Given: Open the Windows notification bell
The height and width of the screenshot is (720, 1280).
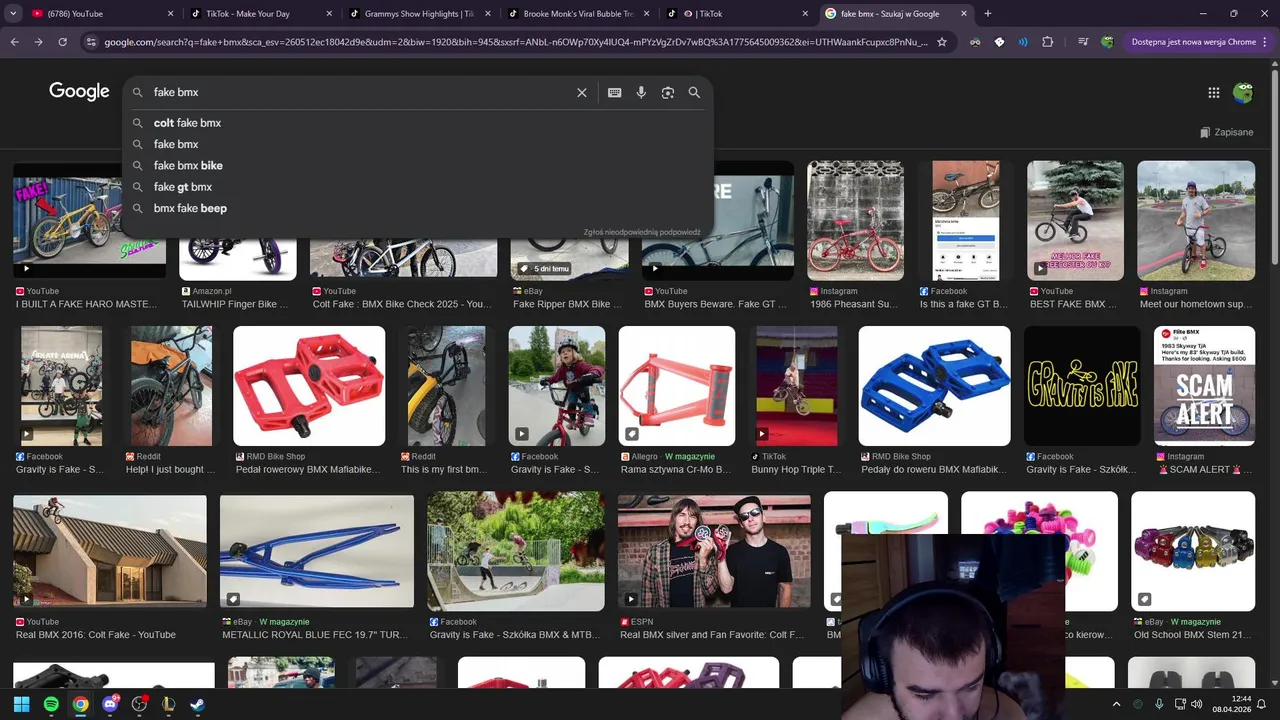Looking at the screenshot, I should (x=1262, y=704).
